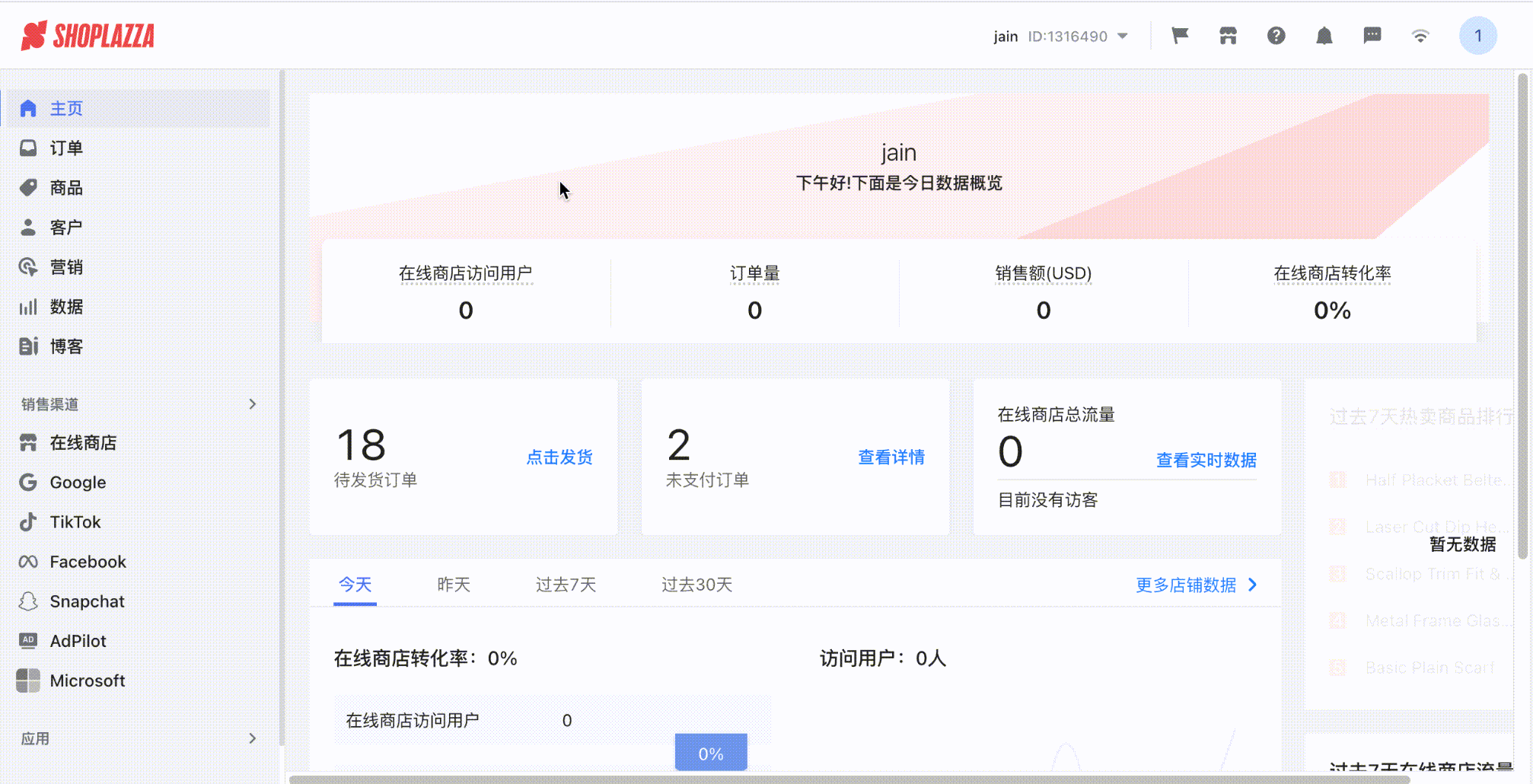Click the 订单量 metric label

click(754, 273)
